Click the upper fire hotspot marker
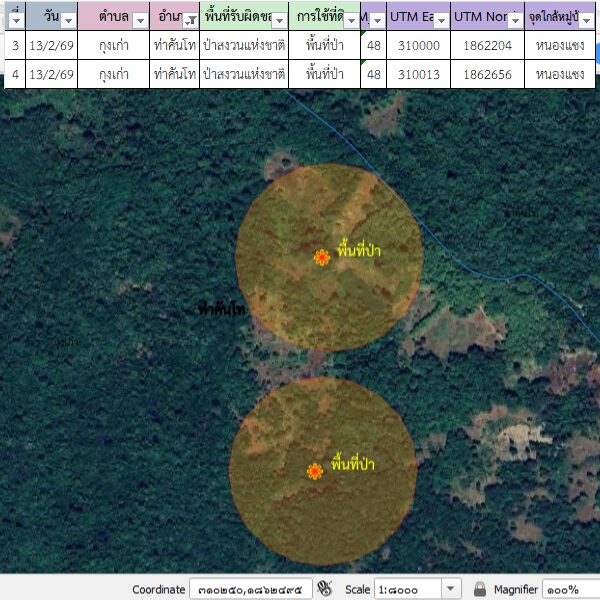Image resolution: width=600 pixels, height=600 pixels. 322,257
